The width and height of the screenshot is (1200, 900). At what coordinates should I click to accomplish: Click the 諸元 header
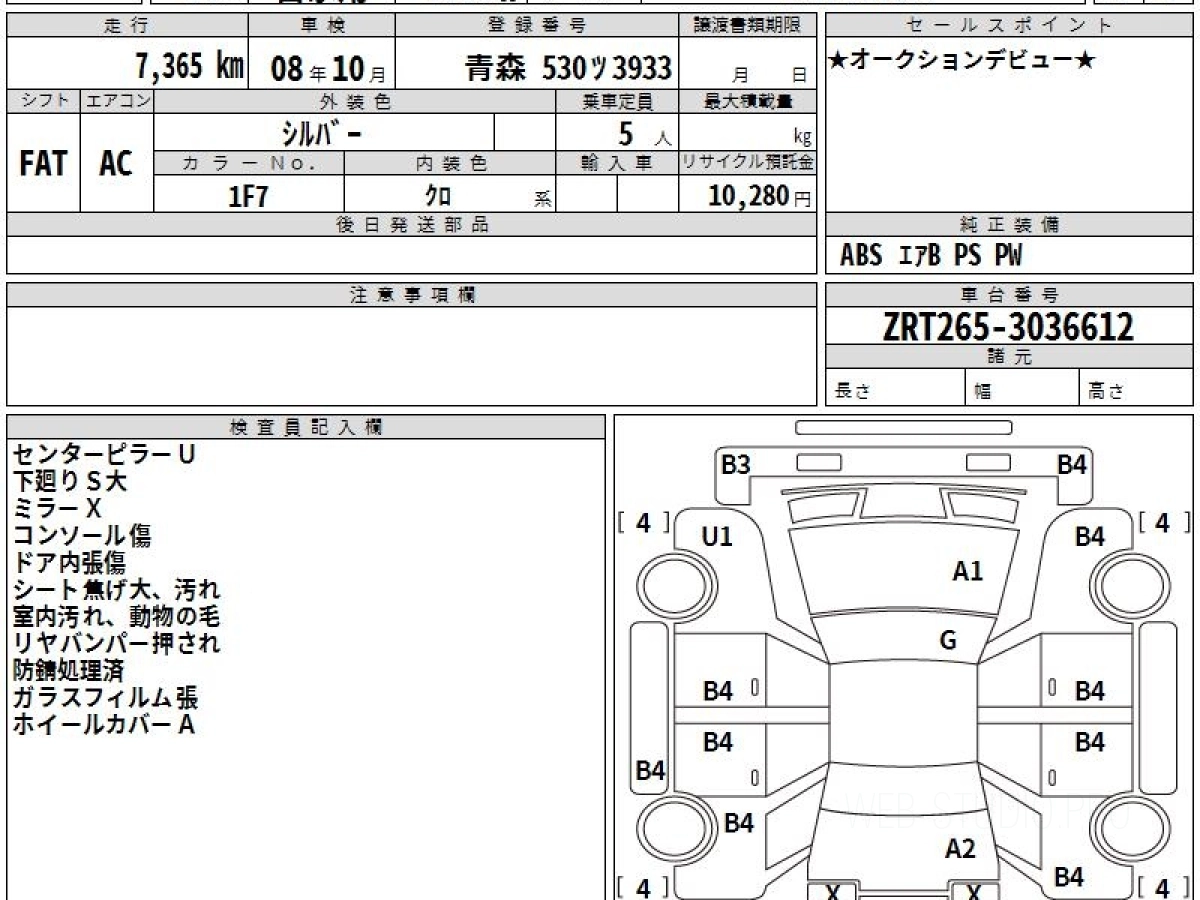[1009, 357]
